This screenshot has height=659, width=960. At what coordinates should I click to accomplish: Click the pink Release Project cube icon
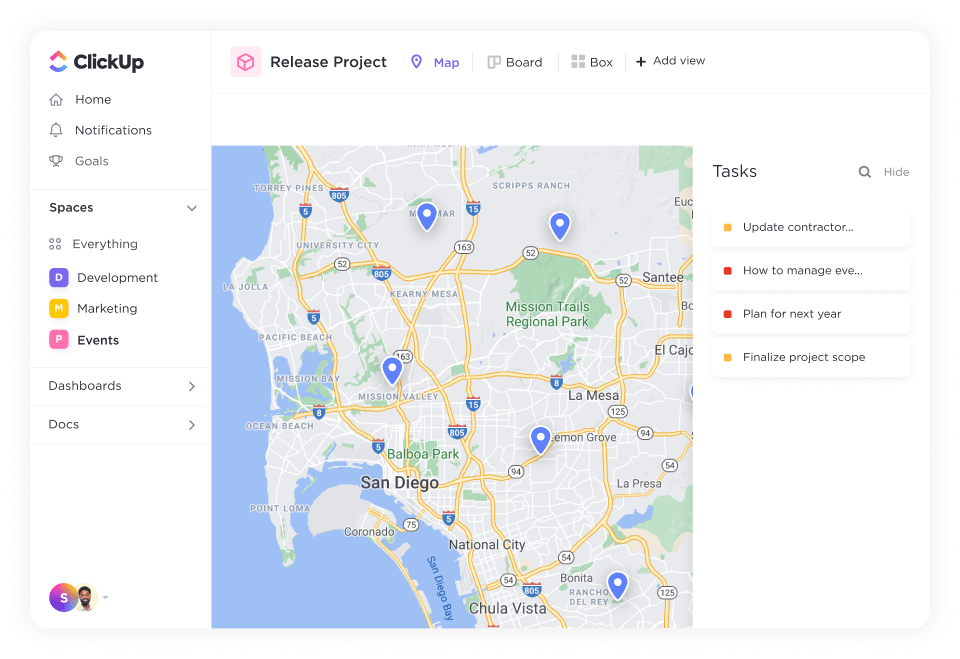(x=245, y=62)
